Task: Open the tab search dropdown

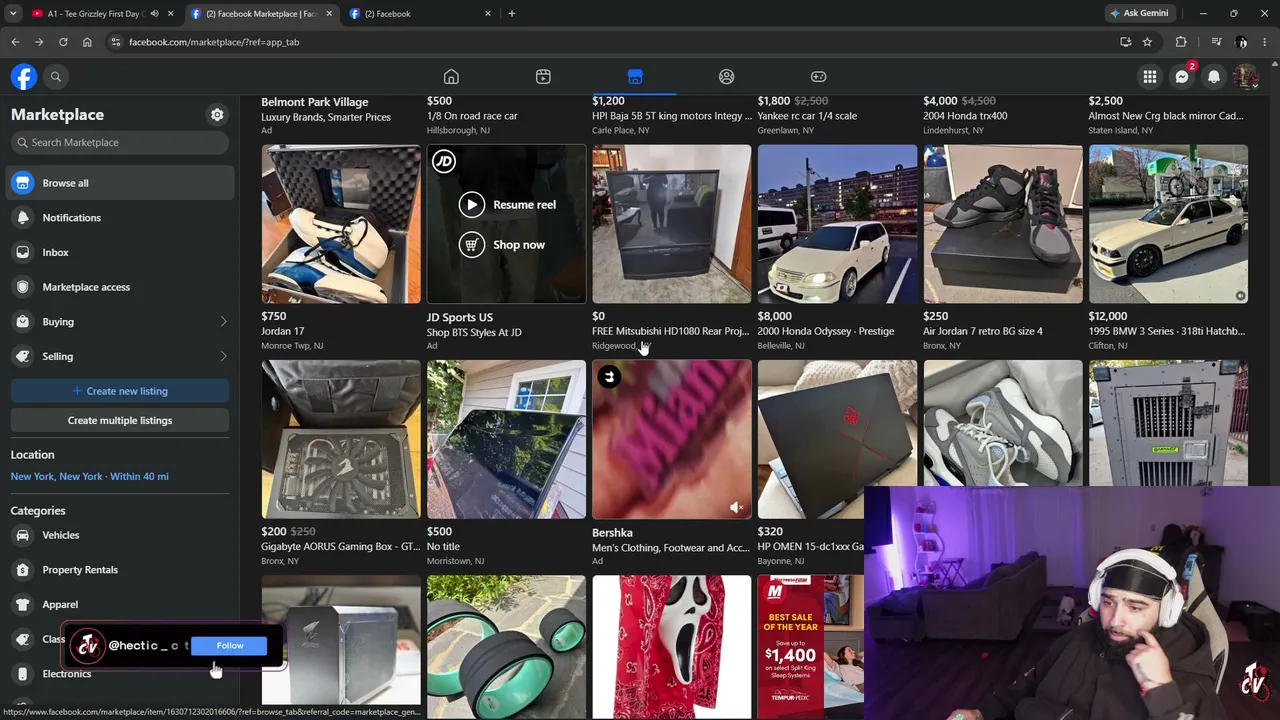Action: click(x=13, y=14)
